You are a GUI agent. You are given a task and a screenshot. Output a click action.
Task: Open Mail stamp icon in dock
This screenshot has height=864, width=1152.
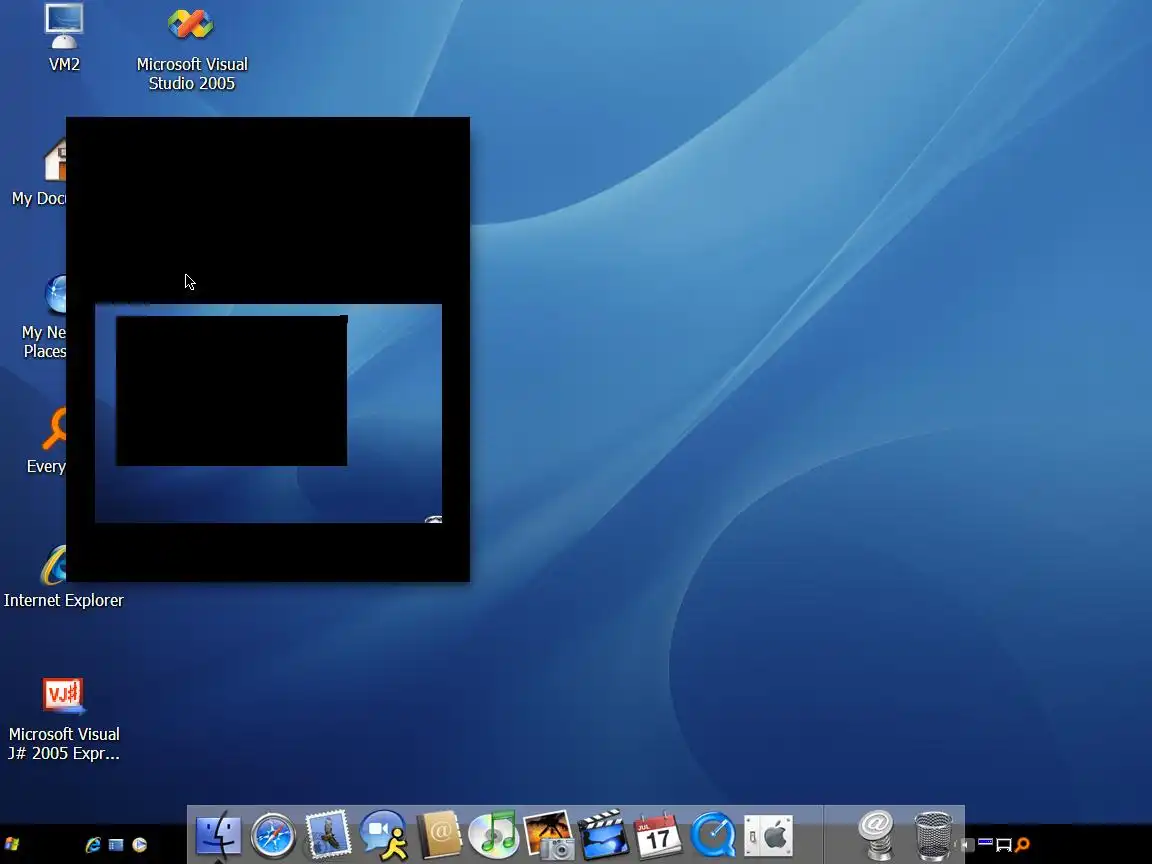pos(328,835)
